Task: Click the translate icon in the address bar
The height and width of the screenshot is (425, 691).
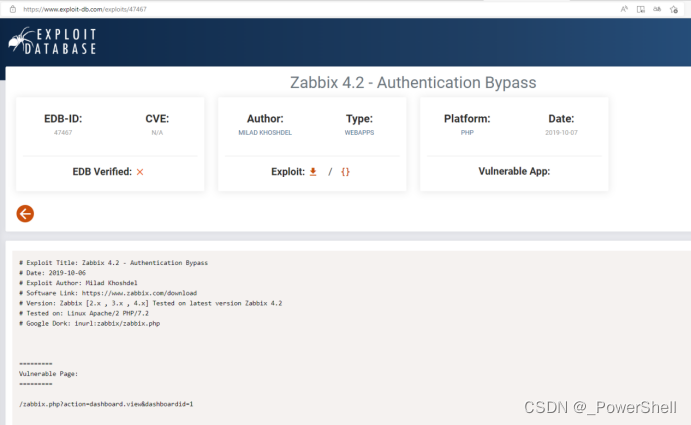Action: point(657,9)
